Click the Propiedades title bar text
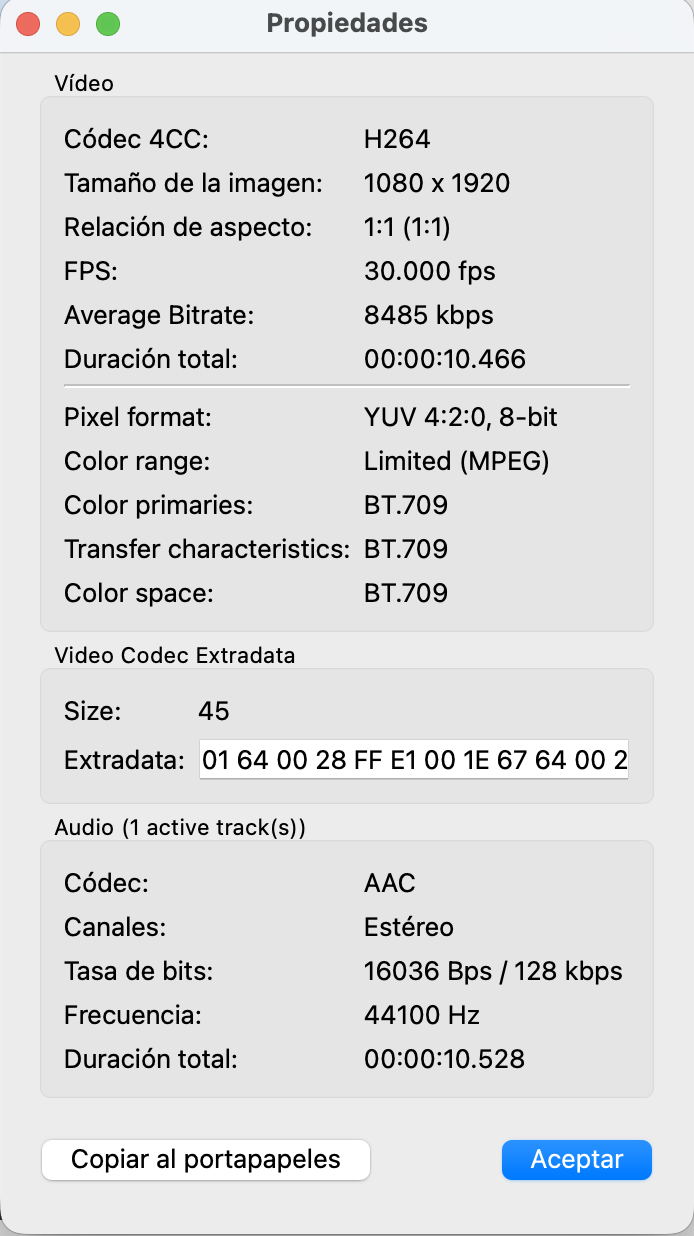694x1236 pixels. tap(347, 23)
